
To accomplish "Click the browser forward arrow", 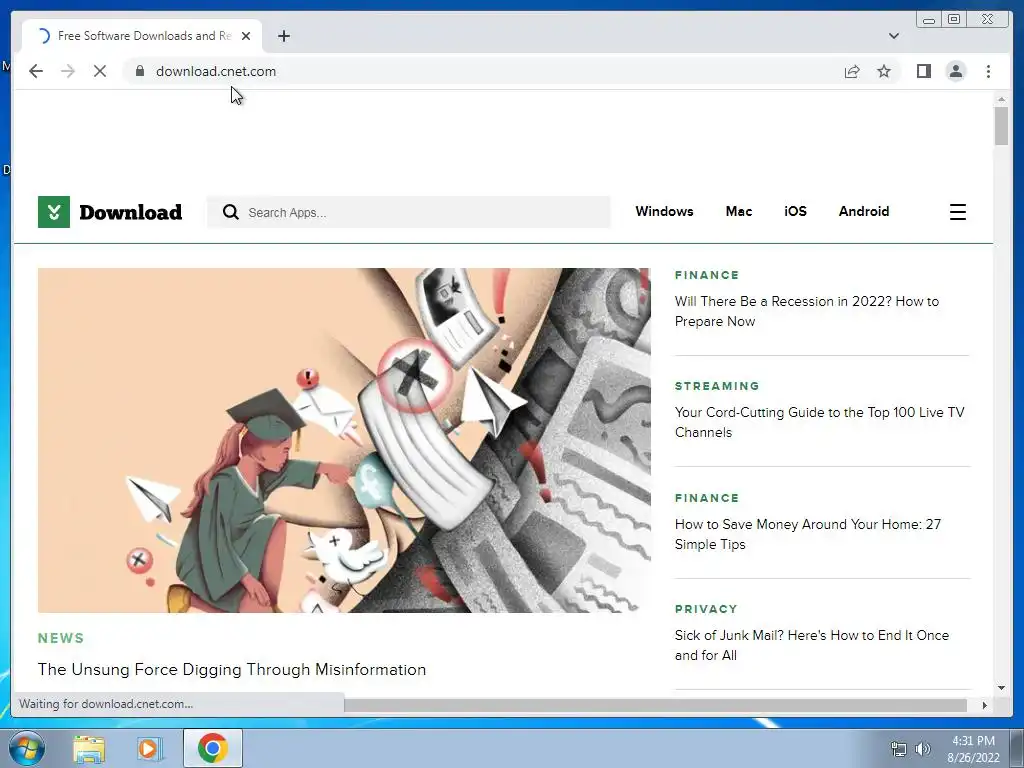I will pyautogui.click(x=68, y=71).
